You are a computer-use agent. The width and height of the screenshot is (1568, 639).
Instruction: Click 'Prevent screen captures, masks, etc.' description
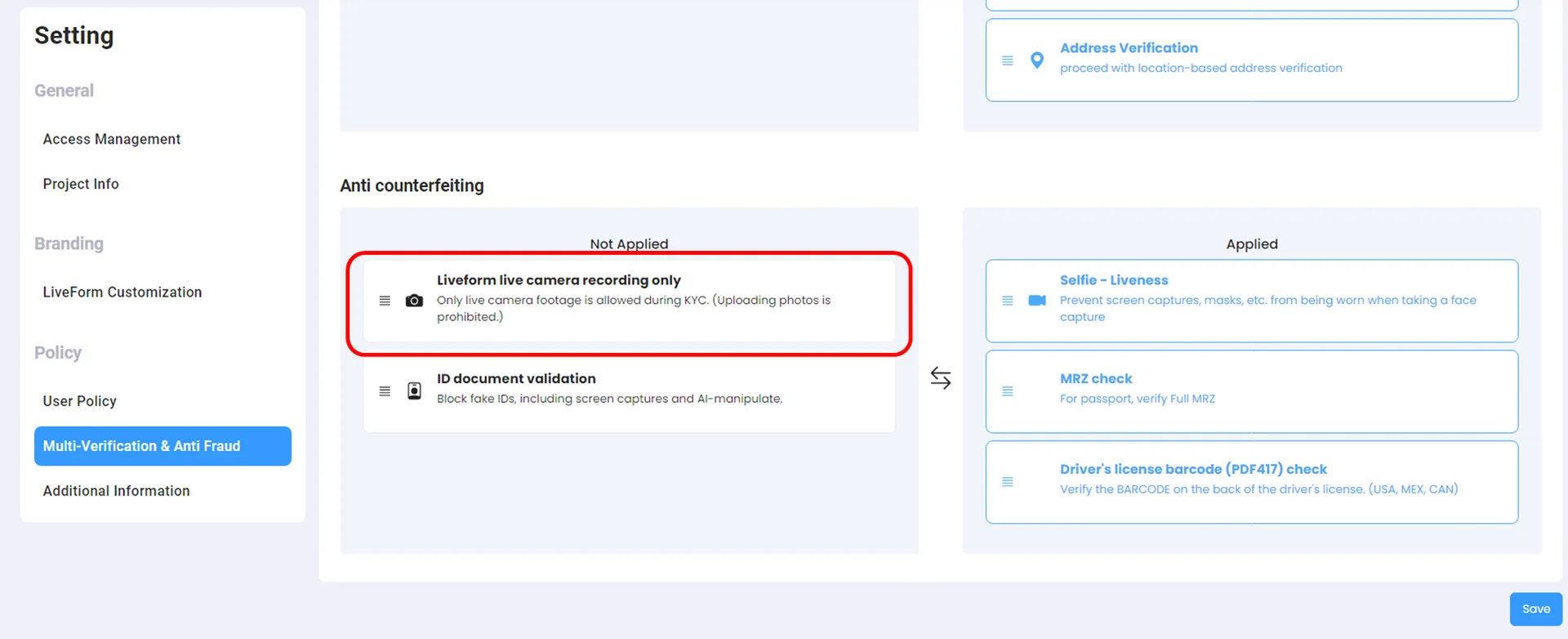coord(1268,308)
